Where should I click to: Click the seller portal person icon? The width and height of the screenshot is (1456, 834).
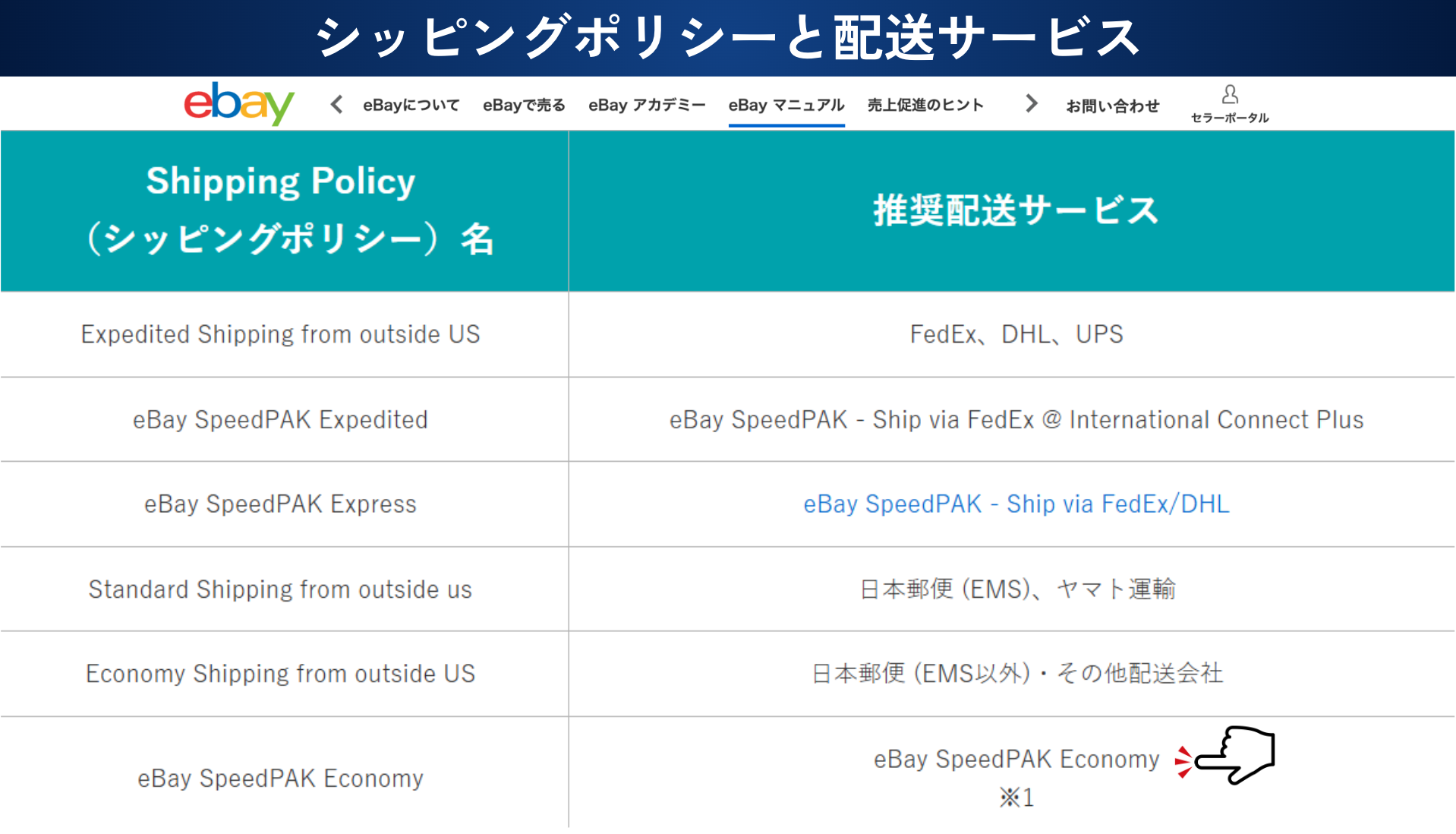click(x=1230, y=95)
